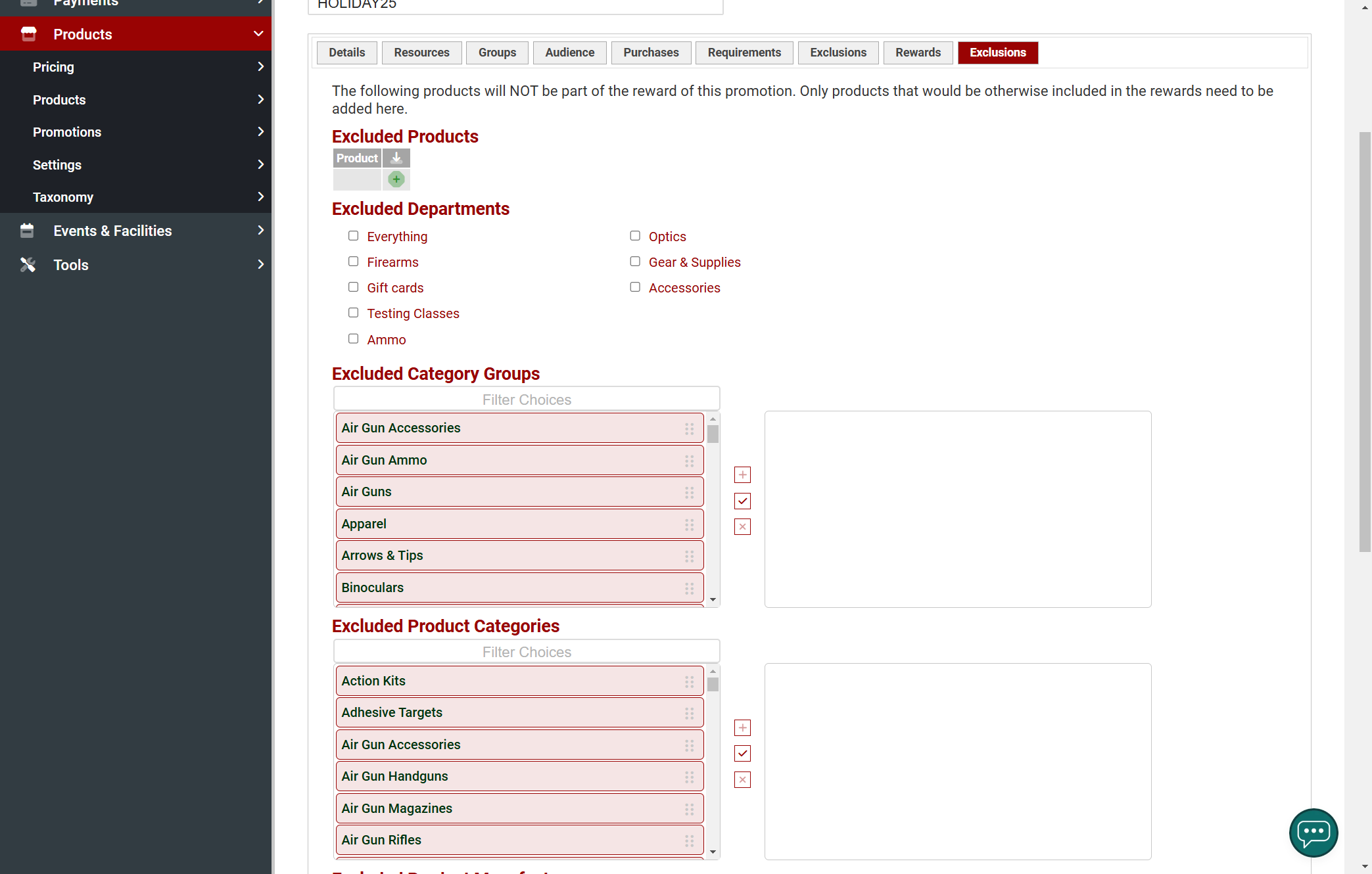Click the X icon beside Excluded Category Groups list
Image resolution: width=1372 pixels, height=874 pixels.
click(x=742, y=527)
